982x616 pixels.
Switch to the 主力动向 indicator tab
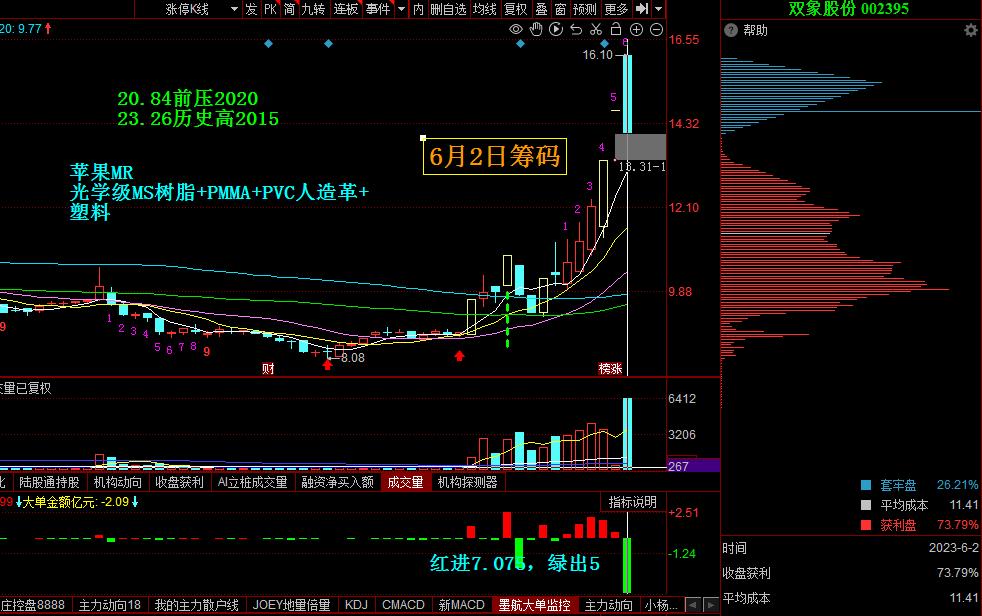point(608,605)
